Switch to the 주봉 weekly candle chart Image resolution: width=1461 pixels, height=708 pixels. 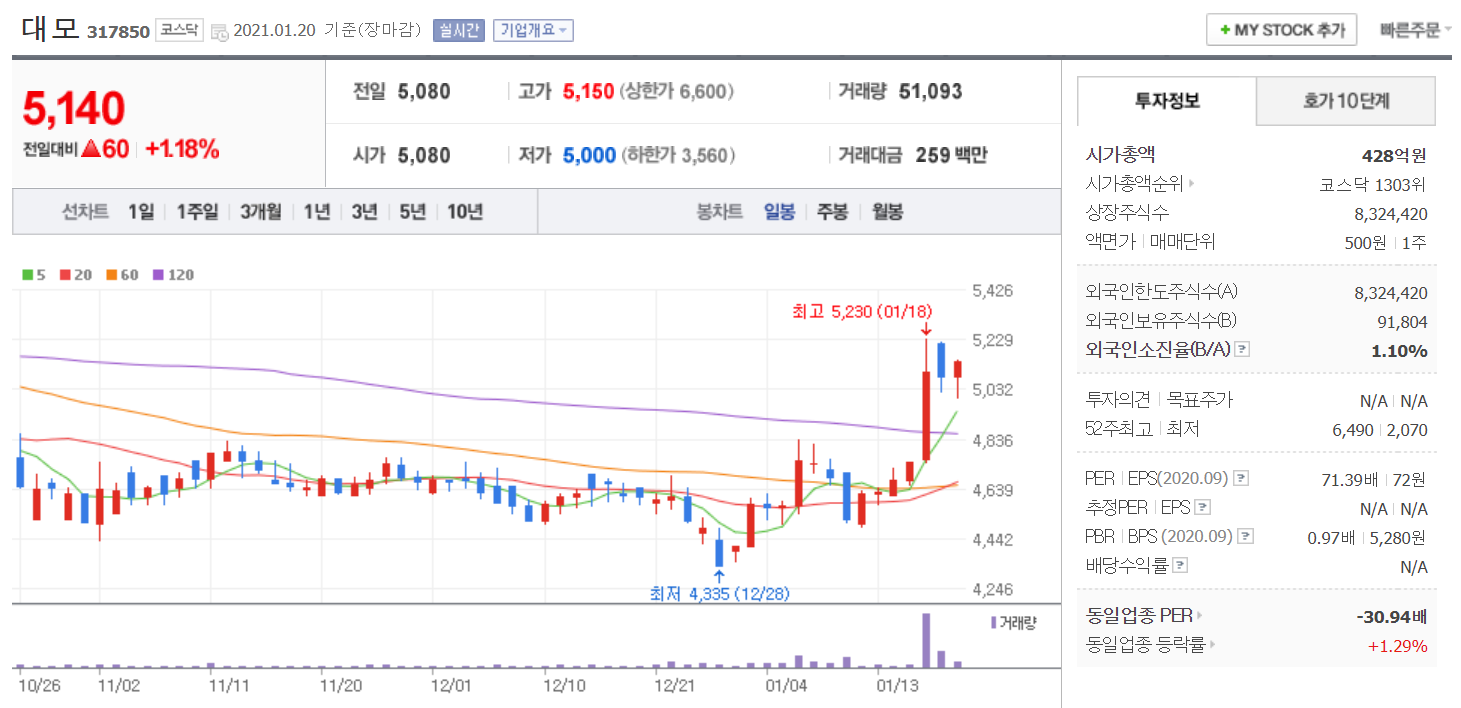pos(832,212)
